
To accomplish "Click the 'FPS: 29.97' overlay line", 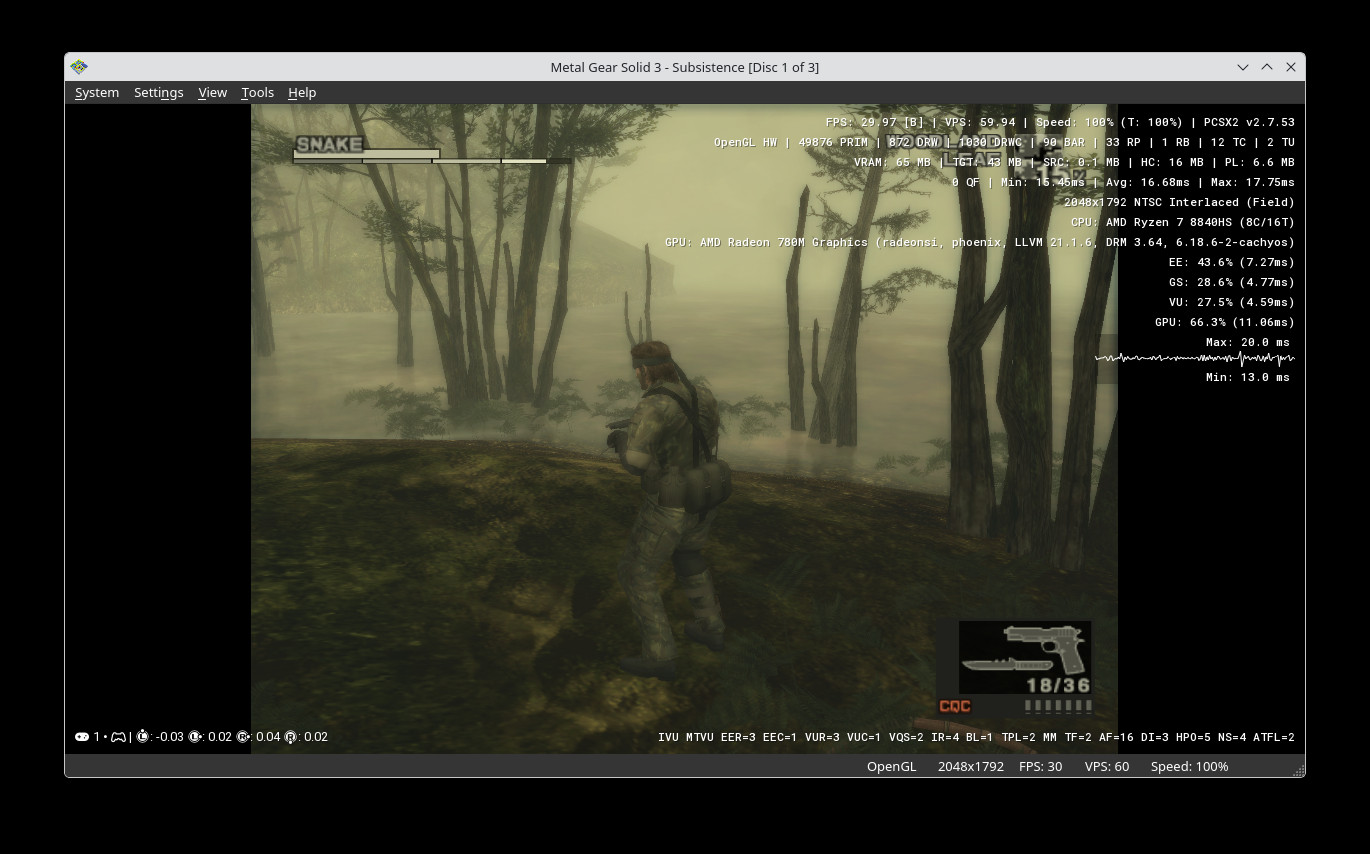I will pyautogui.click(x=1060, y=122).
